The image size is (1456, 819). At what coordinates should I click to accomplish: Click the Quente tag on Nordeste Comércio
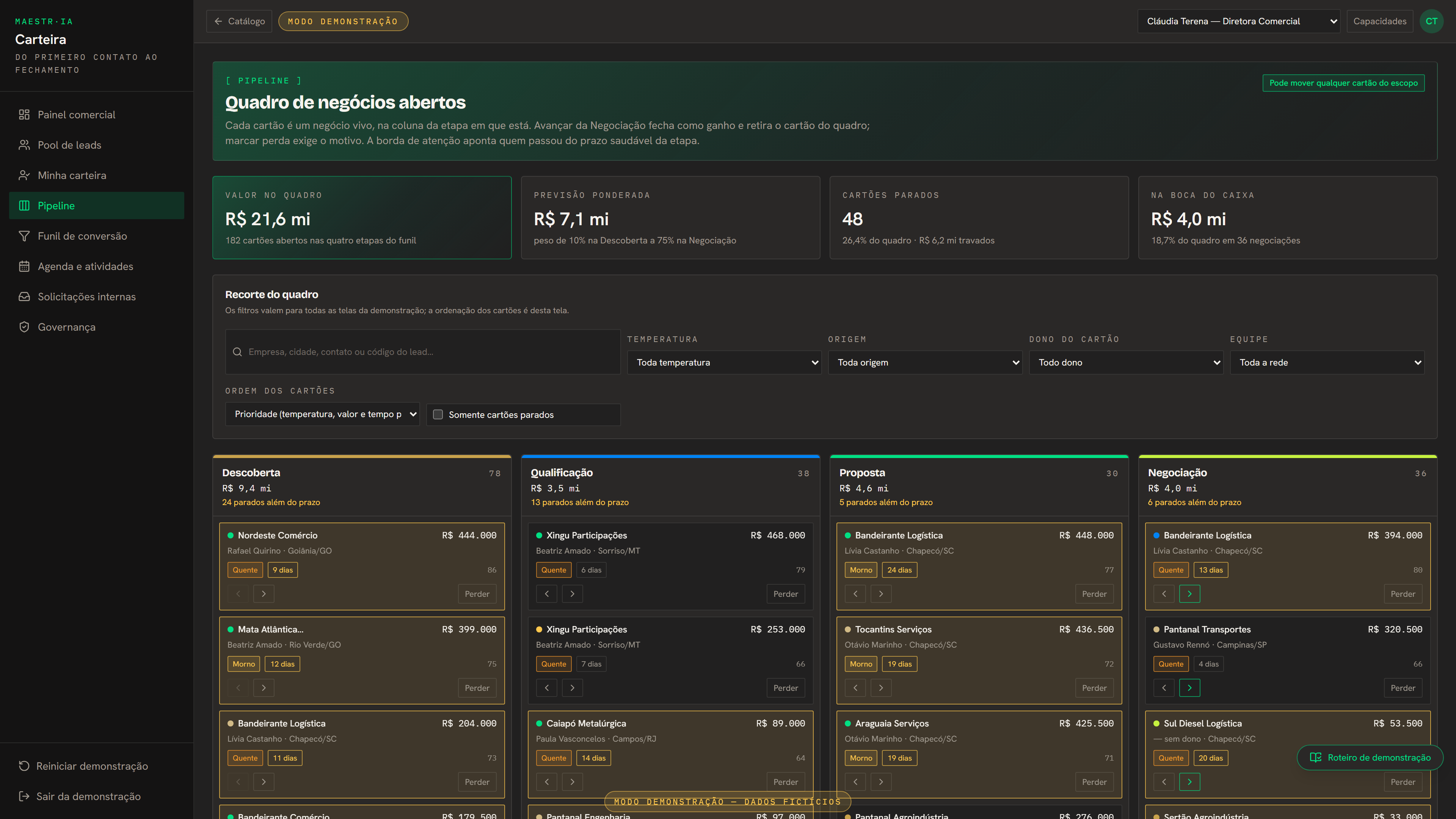[245, 570]
